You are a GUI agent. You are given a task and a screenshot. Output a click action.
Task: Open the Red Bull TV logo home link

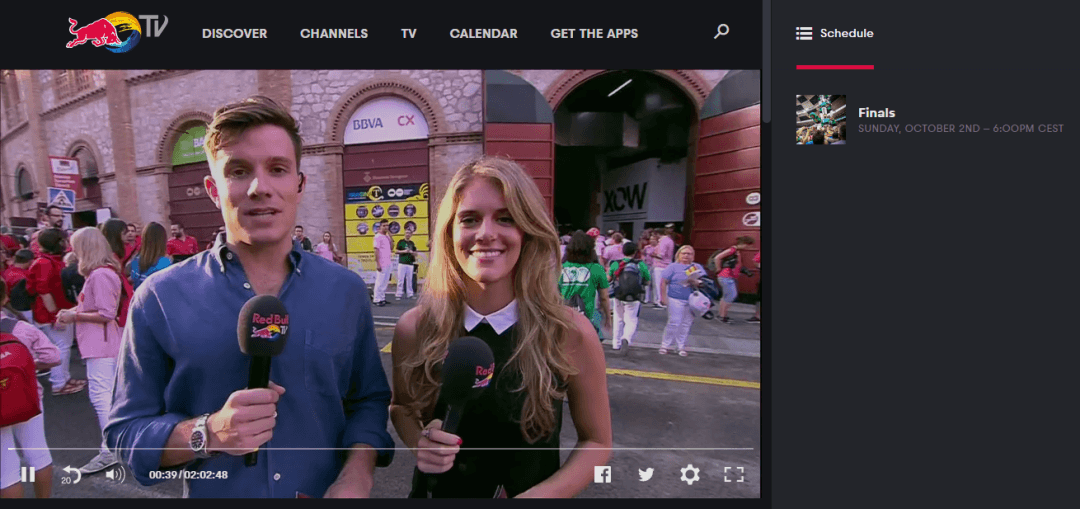pos(117,31)
